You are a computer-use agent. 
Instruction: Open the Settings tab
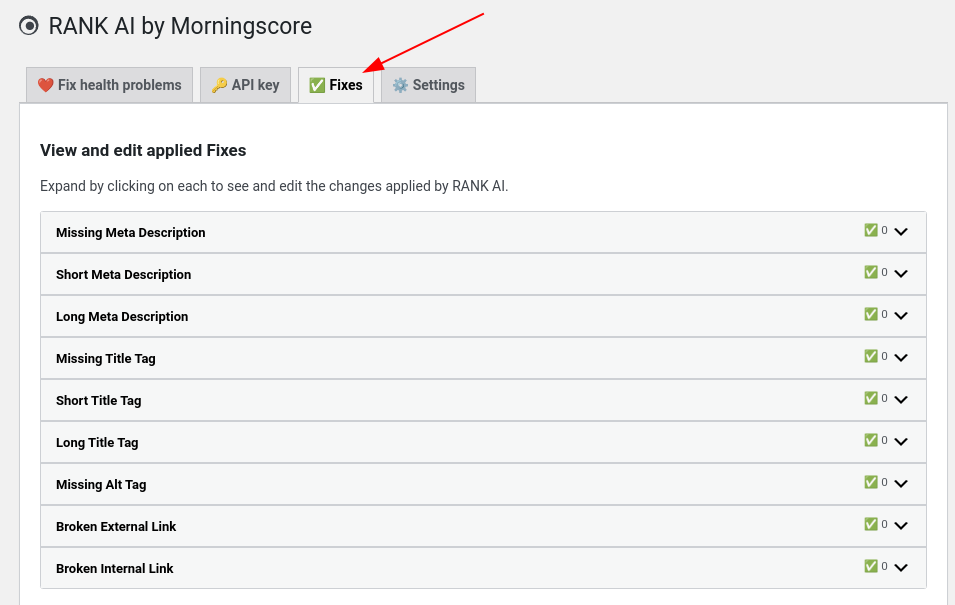point(428,85)
